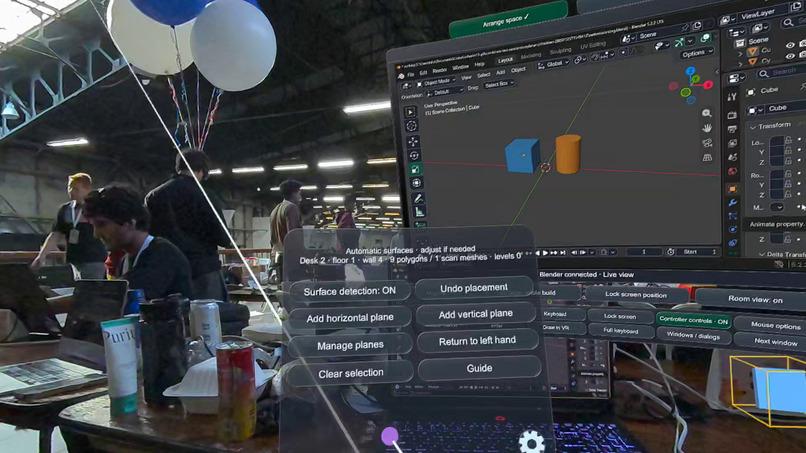
Task: Open the rotation Mode dropdown
Action: 777,207
